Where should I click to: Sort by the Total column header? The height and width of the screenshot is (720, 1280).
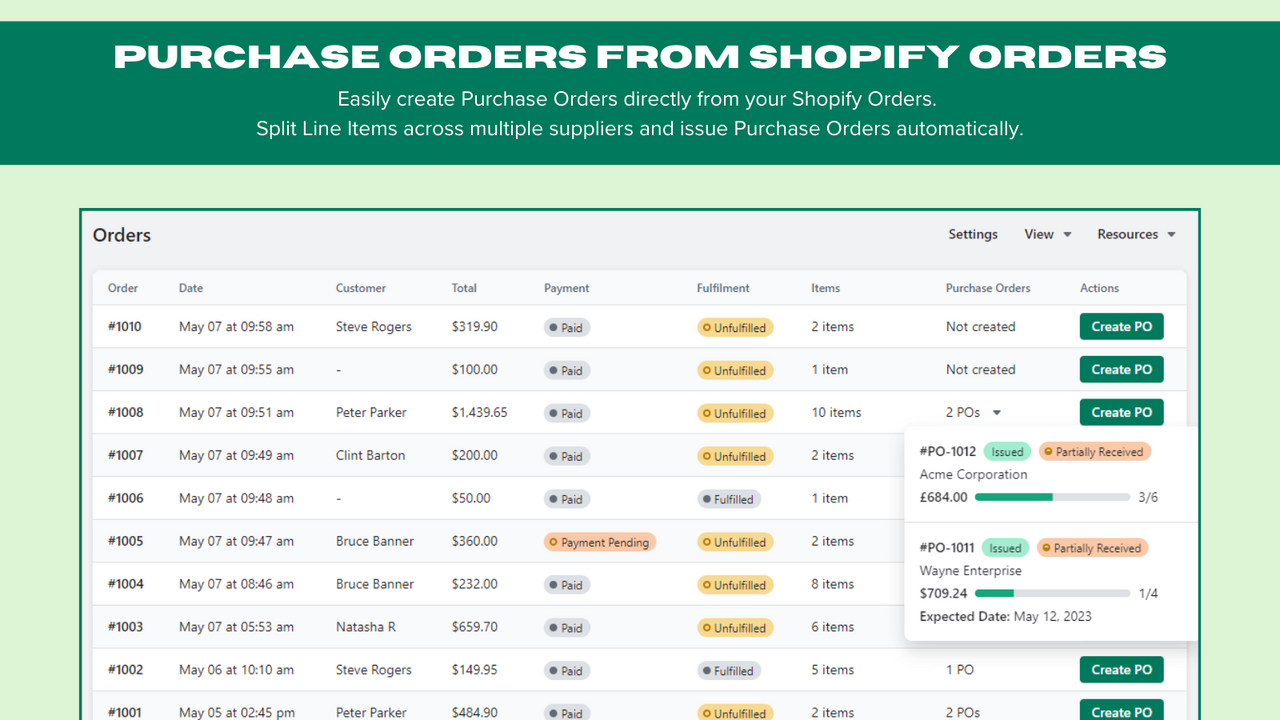464,288
